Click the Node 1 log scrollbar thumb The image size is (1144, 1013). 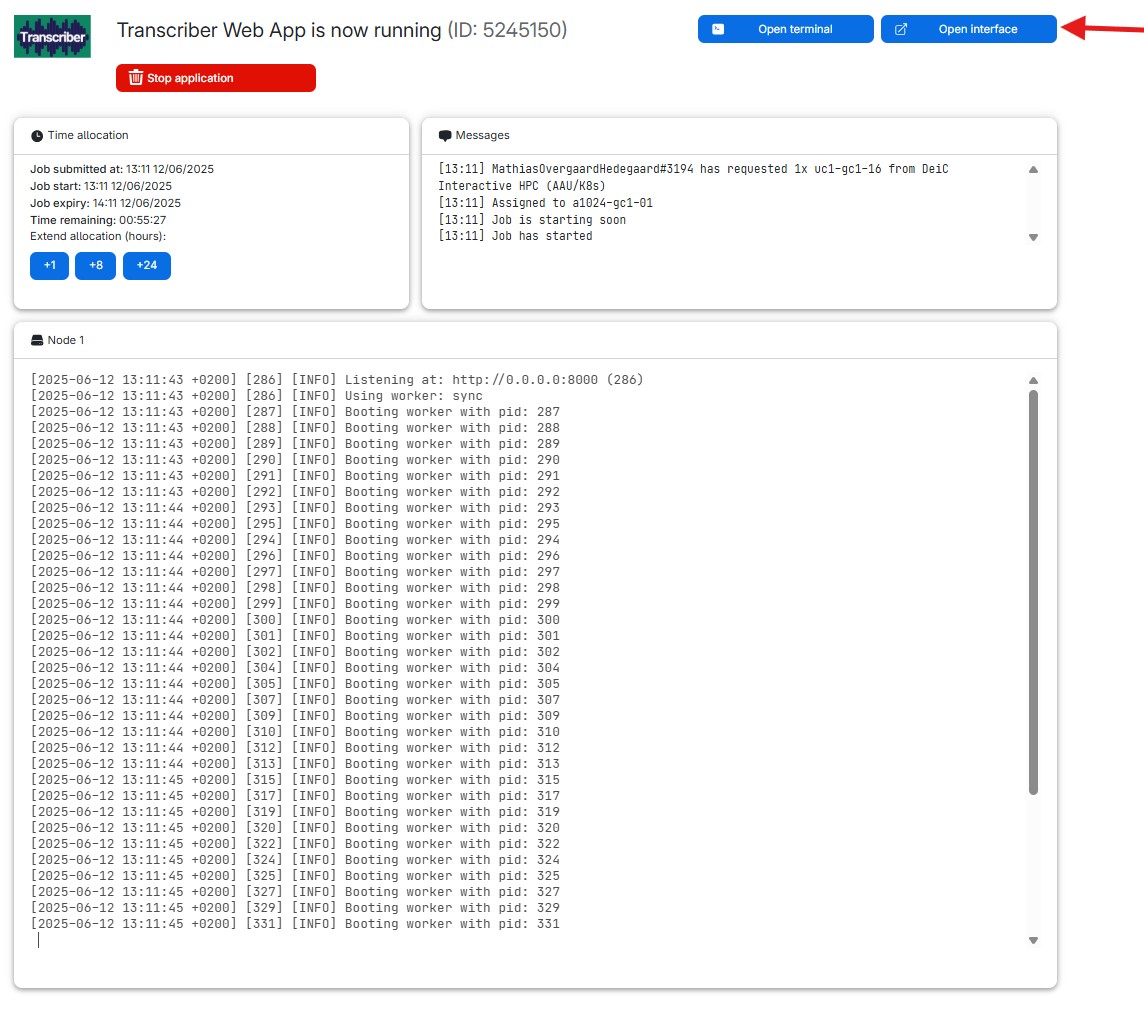point(1033,592)
